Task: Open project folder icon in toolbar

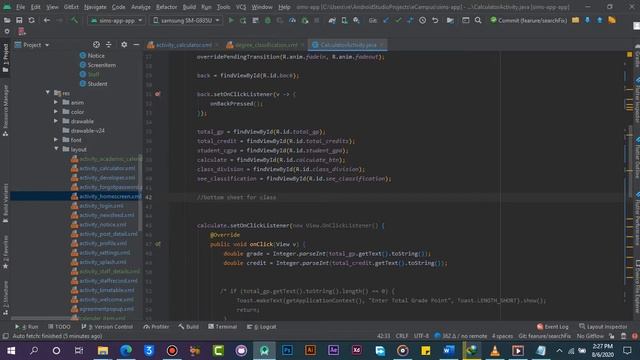Action: click(x=7, y=20)
